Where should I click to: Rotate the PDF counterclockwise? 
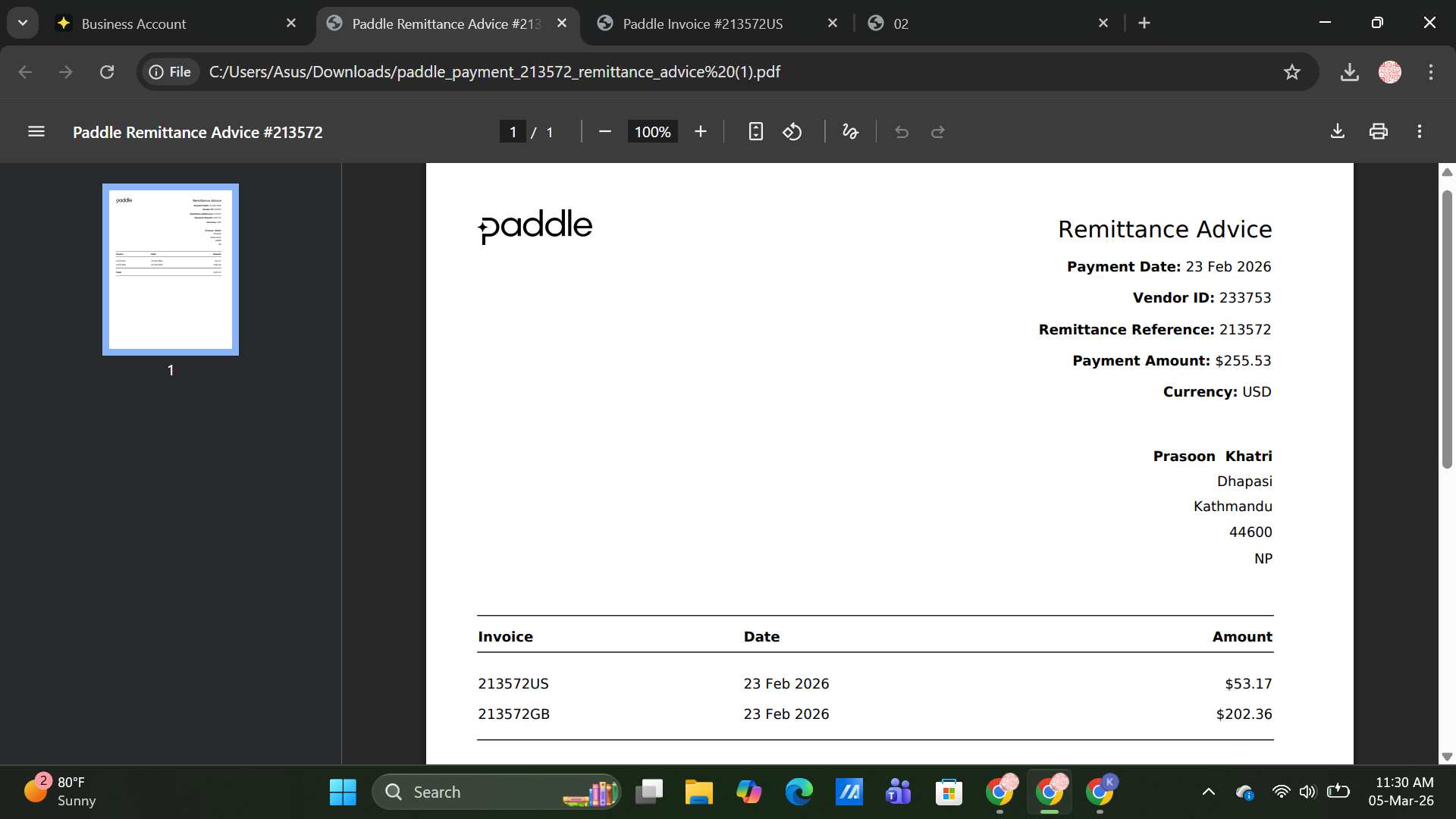pos(792,132)
